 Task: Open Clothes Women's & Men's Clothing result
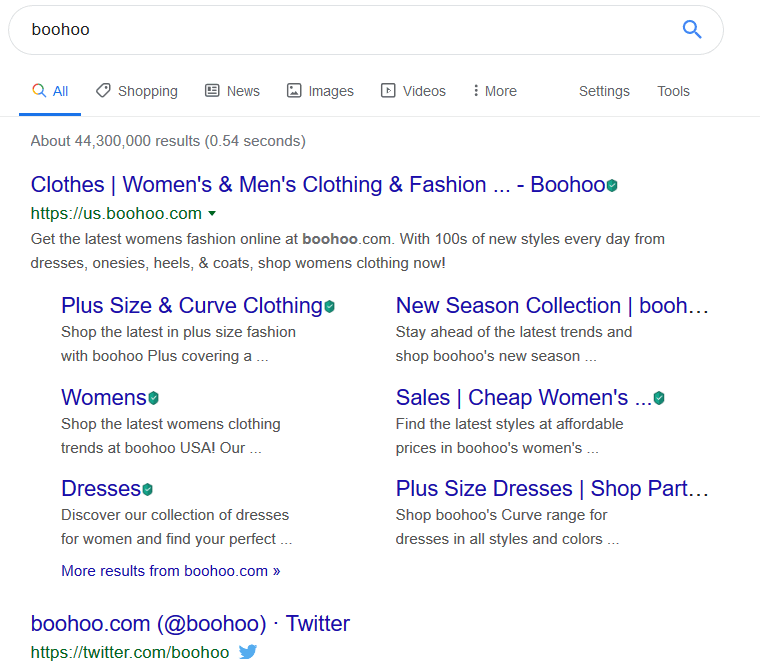click(x=318, y=185)
